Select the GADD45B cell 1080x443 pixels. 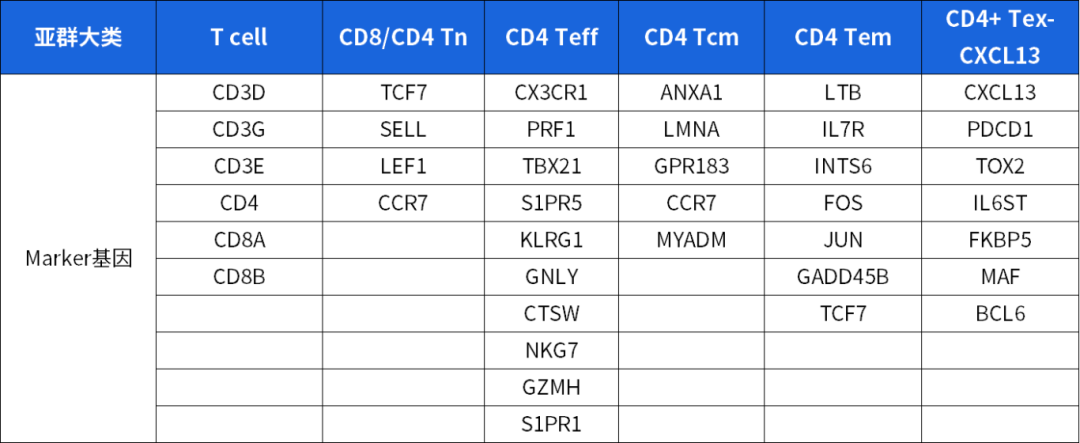[843, 277]
